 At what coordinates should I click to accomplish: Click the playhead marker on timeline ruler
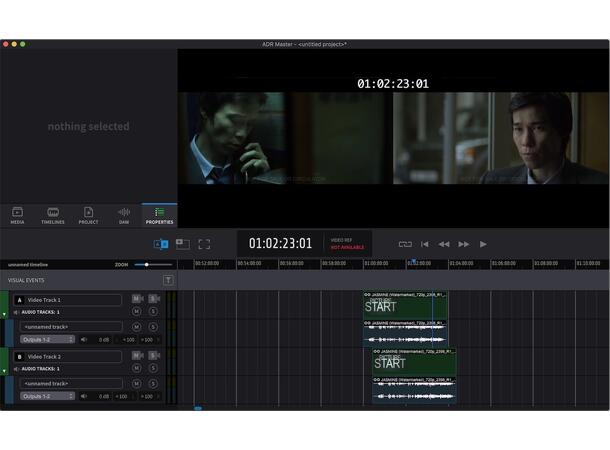coord(414,261)
